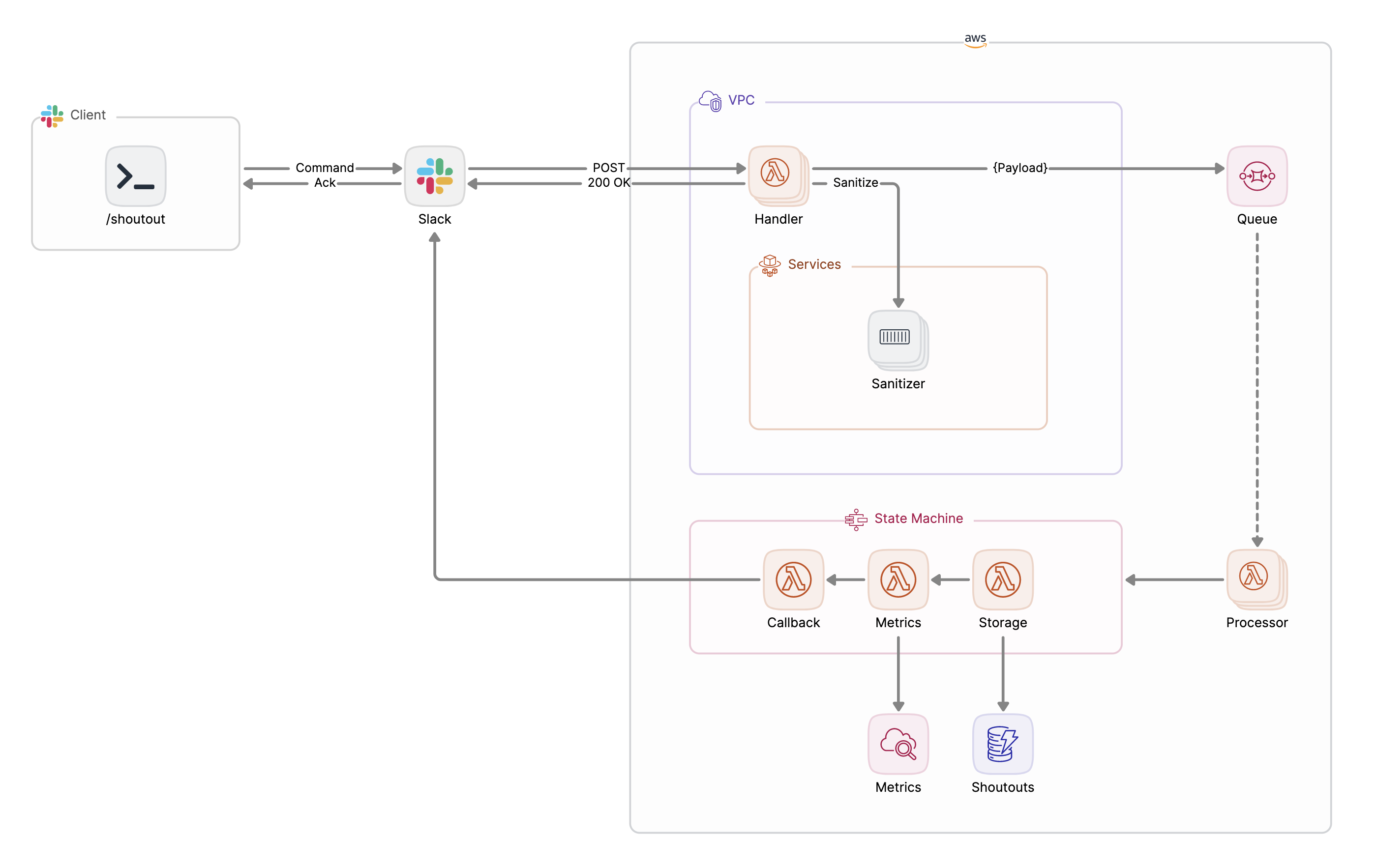Select the Queue SQS icon

(1256, 176)
